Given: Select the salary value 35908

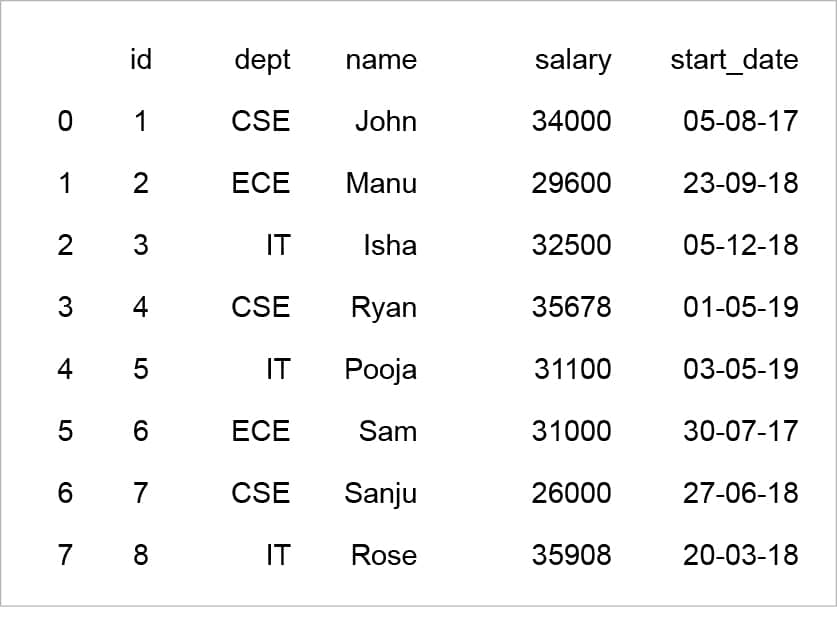Looking at the screenshot, I should click(571, 556).
